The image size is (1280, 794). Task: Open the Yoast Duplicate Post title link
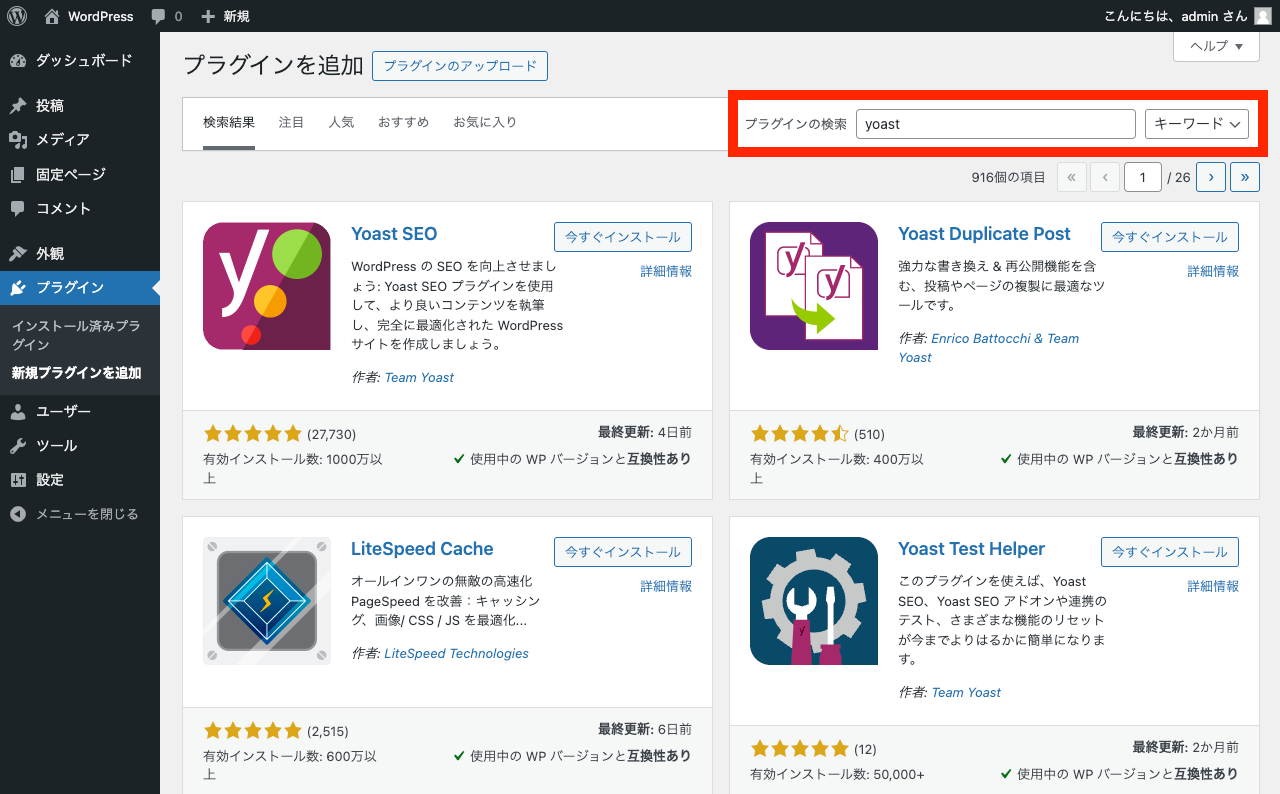[984, 234]
